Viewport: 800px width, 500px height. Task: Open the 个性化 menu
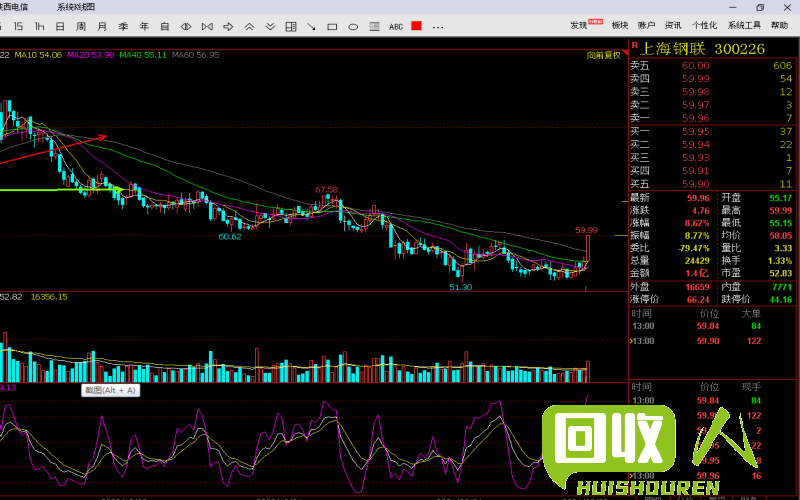704,25
